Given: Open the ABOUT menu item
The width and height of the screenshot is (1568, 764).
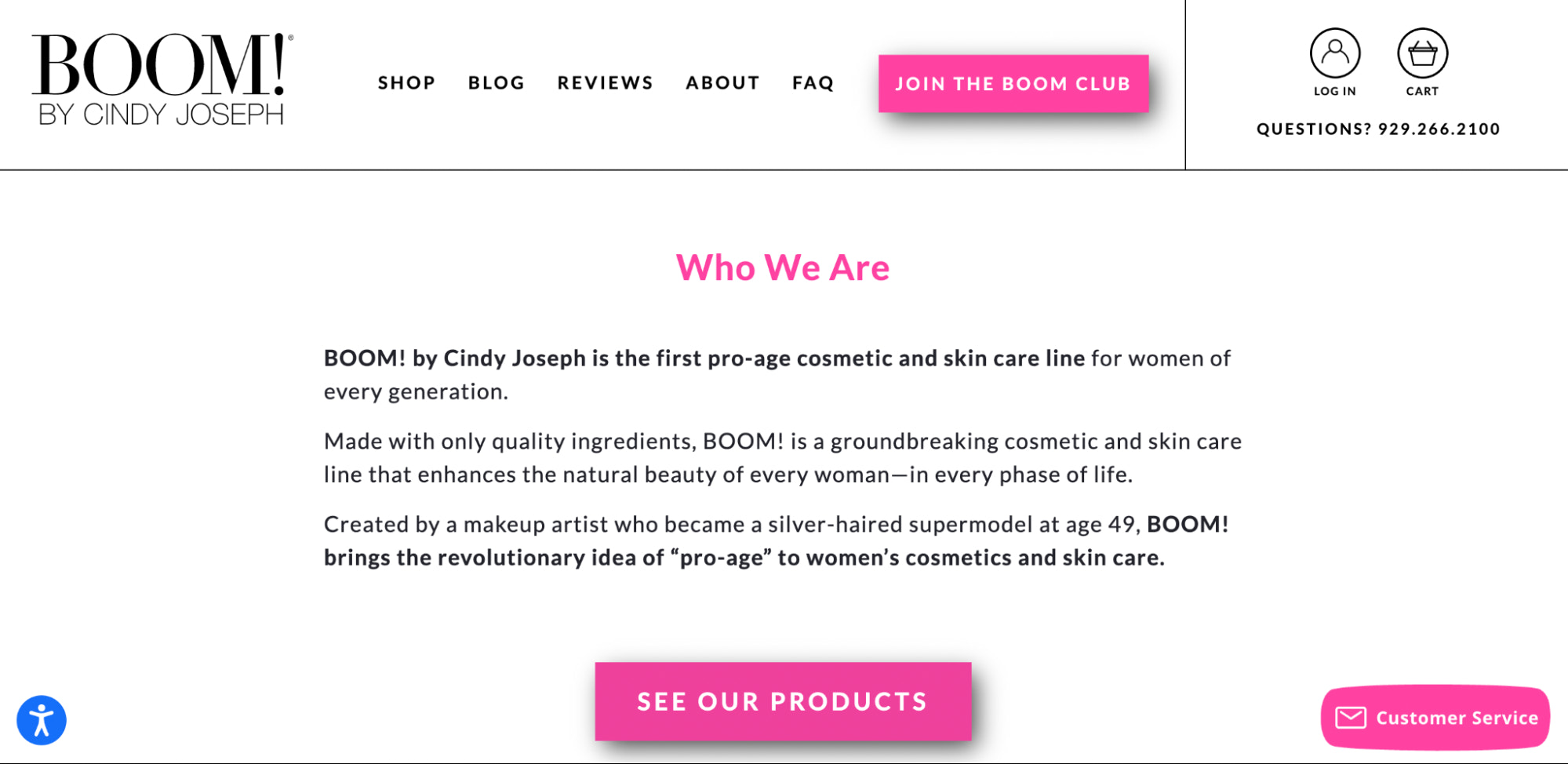Looking at the screenshot, I should pyautogui.click(x=722, y=83).
